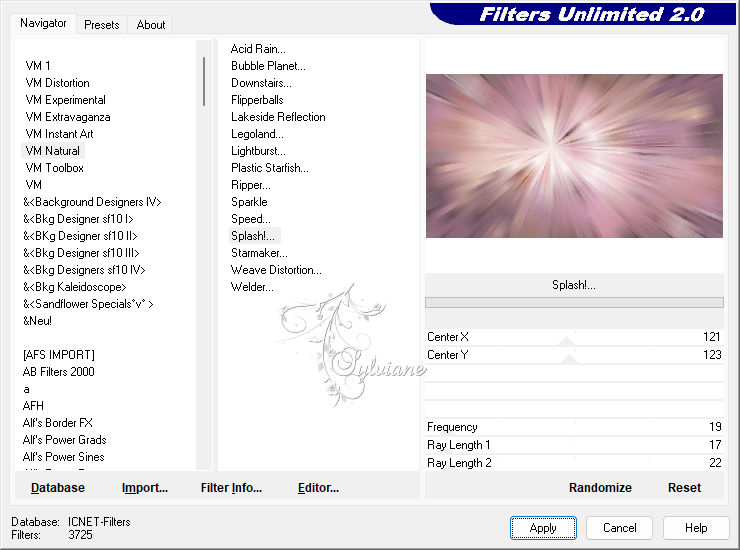
Task: Click the Ray Length 1 slider
Action: 574,445
